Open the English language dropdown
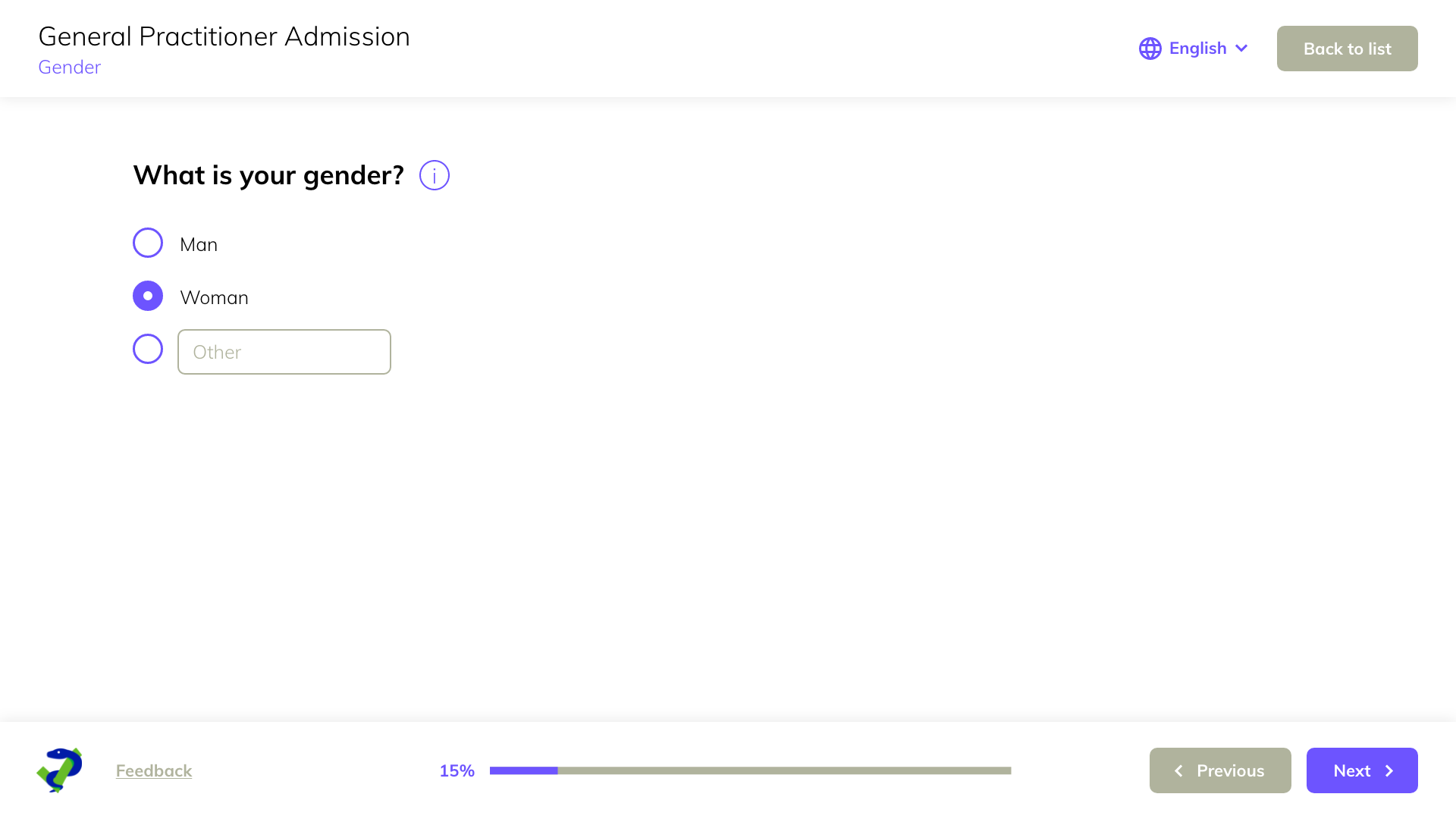This screenshot has width=1456, height=819. 1197,49
